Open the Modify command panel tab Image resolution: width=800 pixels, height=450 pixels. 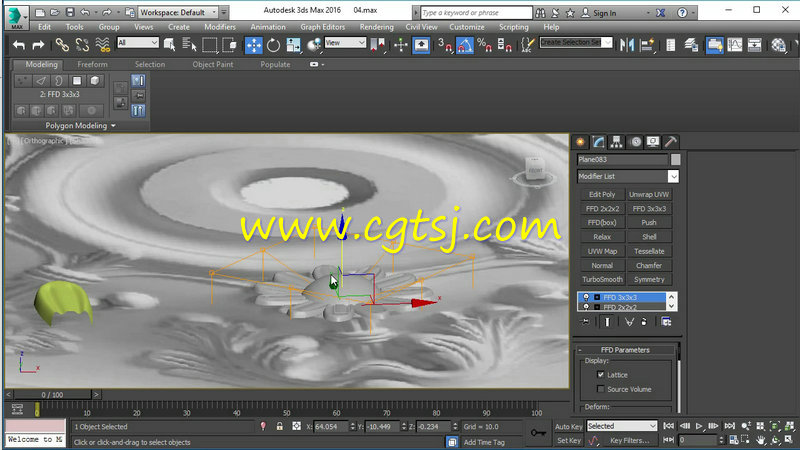598,142
